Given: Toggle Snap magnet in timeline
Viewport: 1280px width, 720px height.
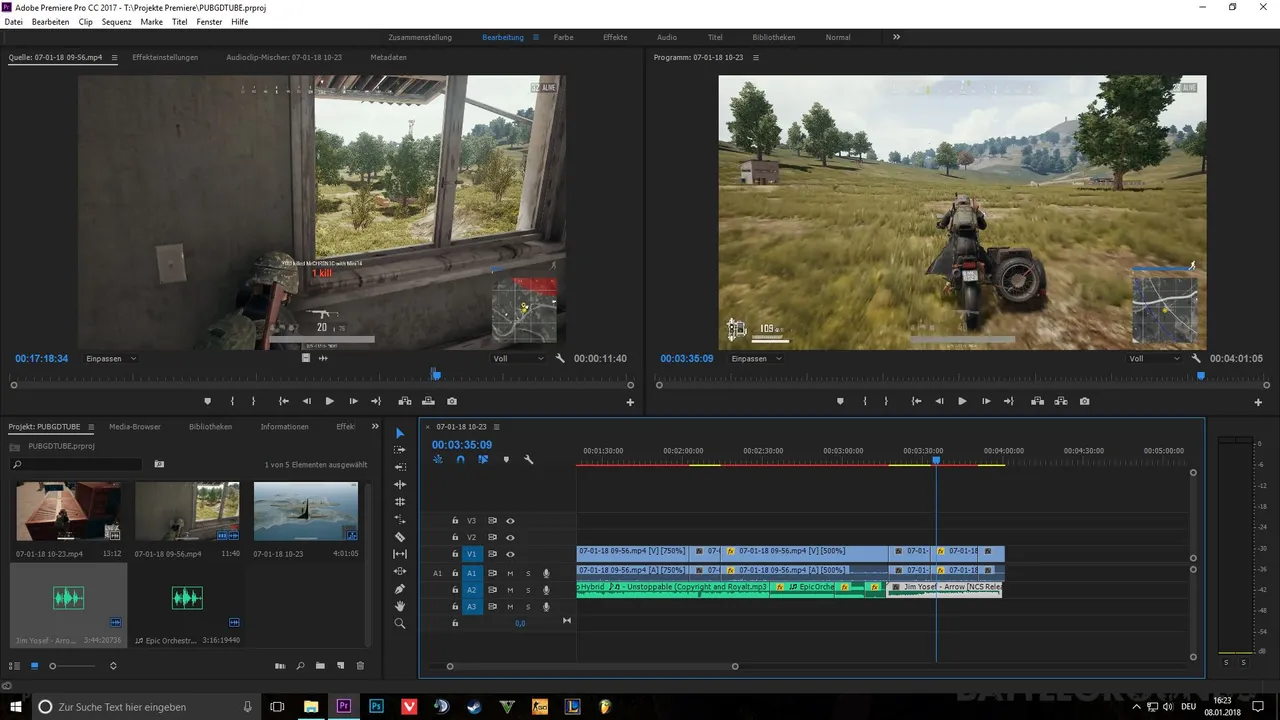Looking at the screenshot, I should tap(460, 460).
